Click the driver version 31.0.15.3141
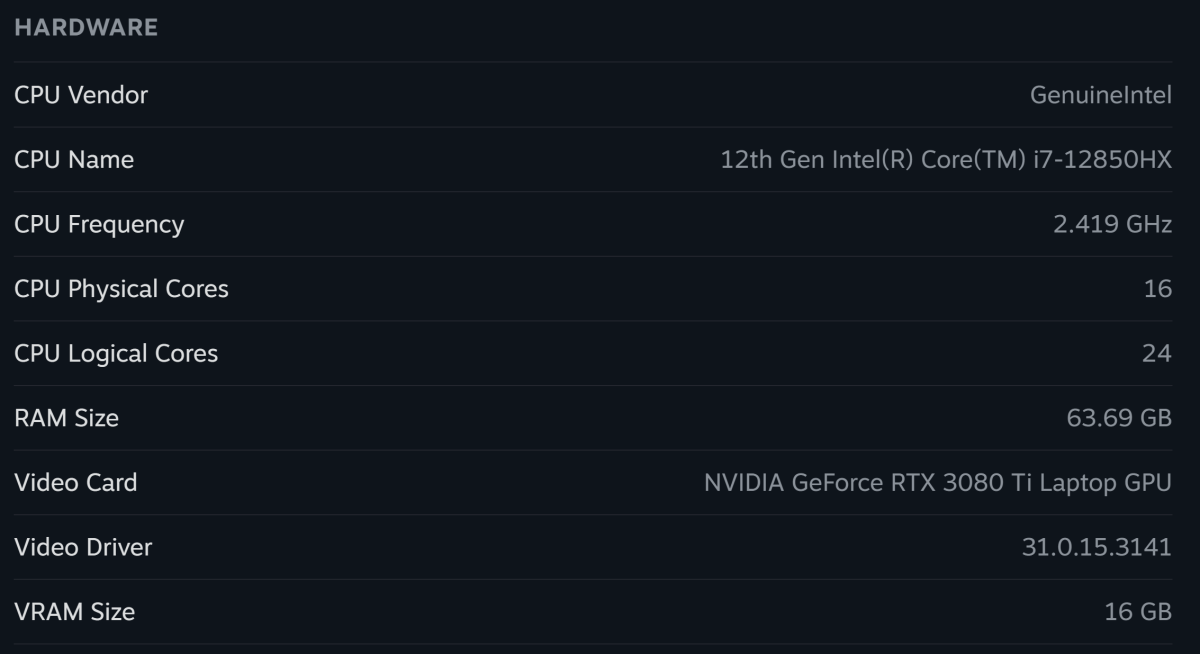The height and width of the screenshot is (654, 1200). click(x=1096, y=547)
